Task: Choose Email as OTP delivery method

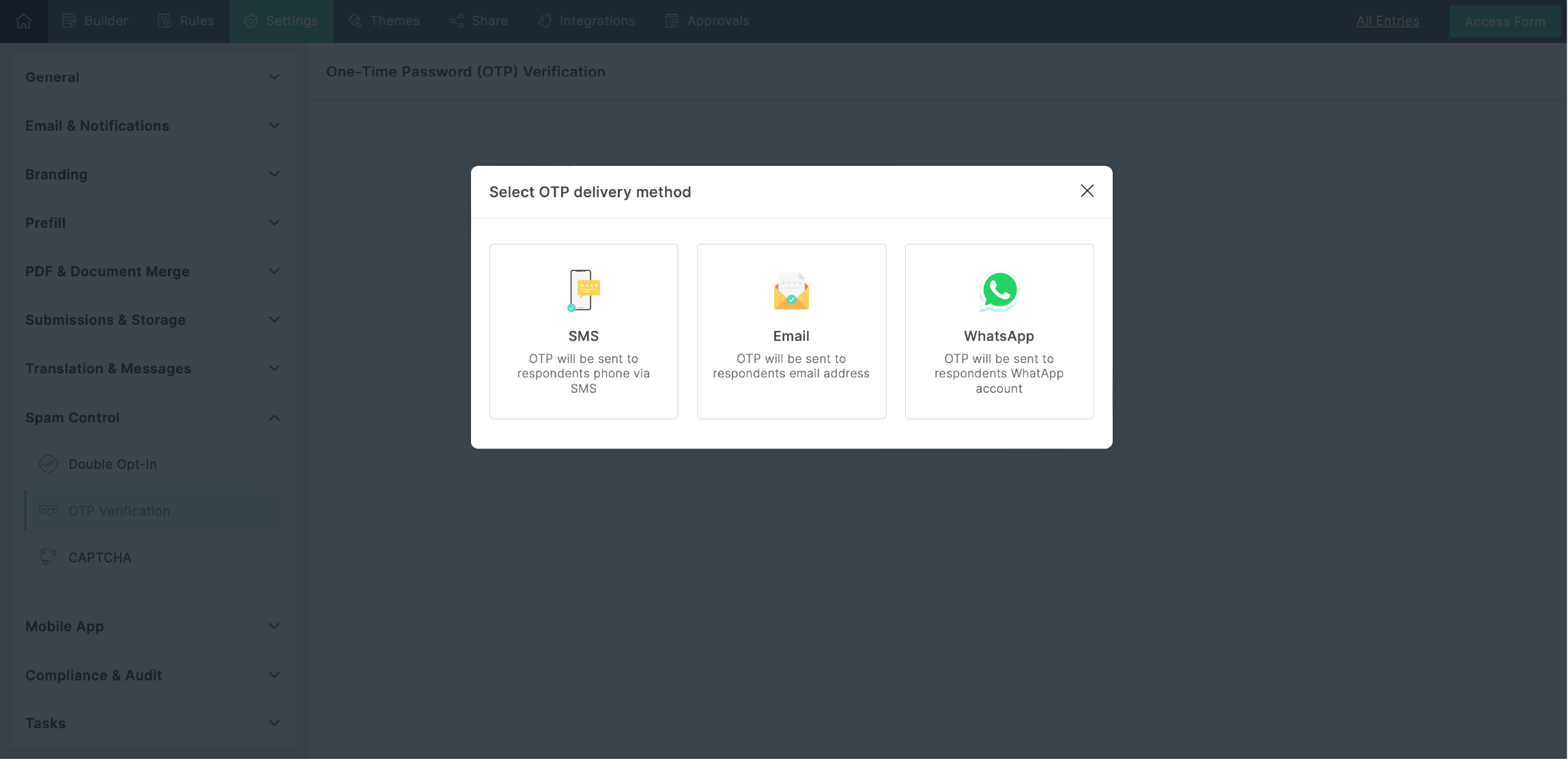Action: pyautogui.click(x=791, y=332)
